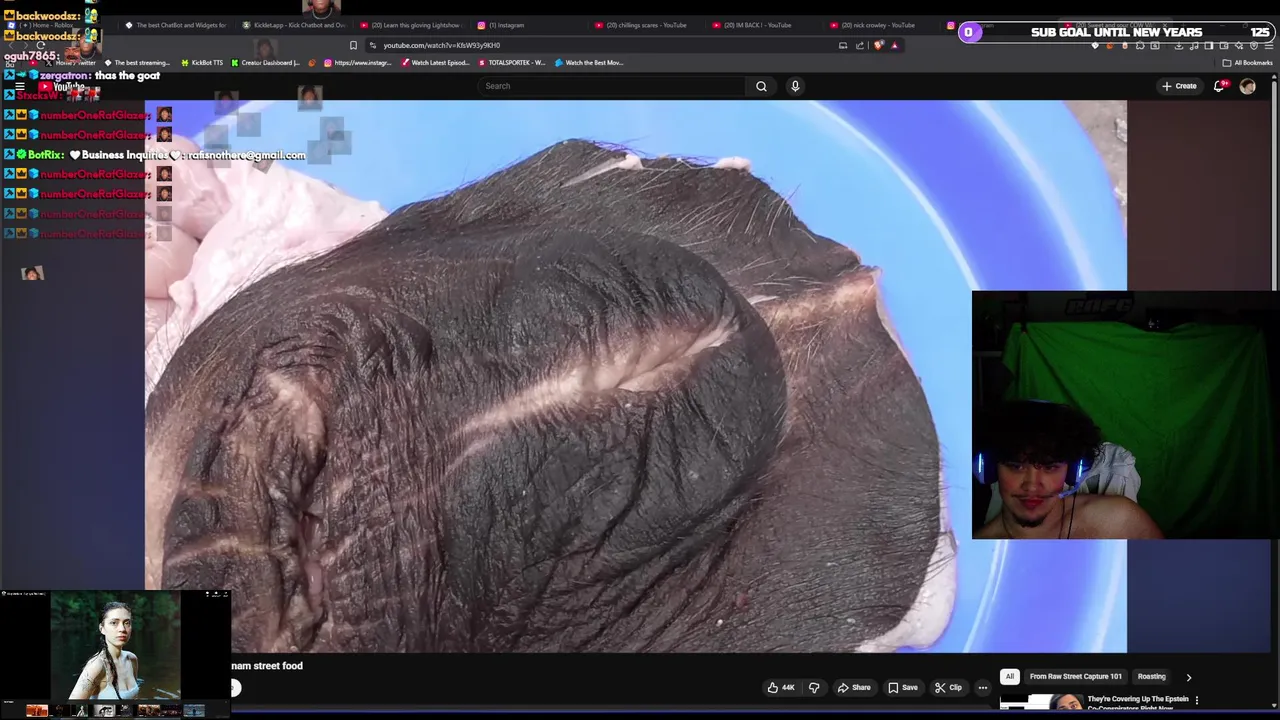Viewport: 1280px width, 720px height.
Task: Open the Brave Rewards triangle icon
Action: tap(895, 45)
